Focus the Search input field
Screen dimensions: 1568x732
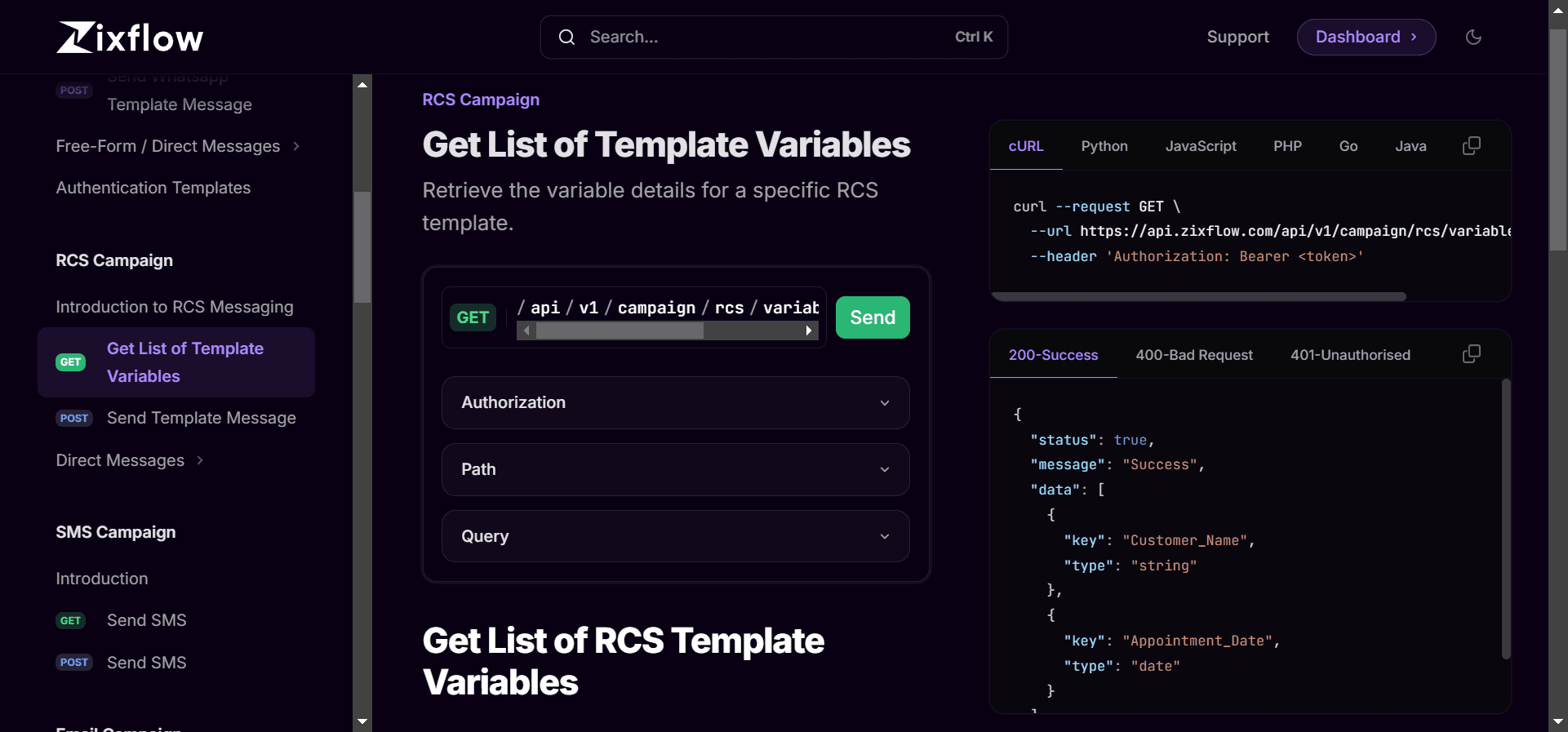click(x=767, y=38)
